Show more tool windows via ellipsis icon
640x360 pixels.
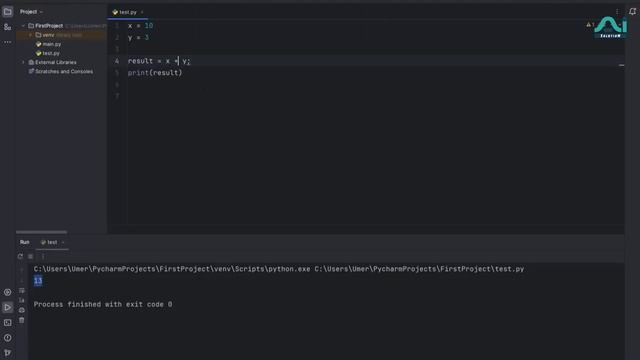pyautogui.click(x=7, y=42)
